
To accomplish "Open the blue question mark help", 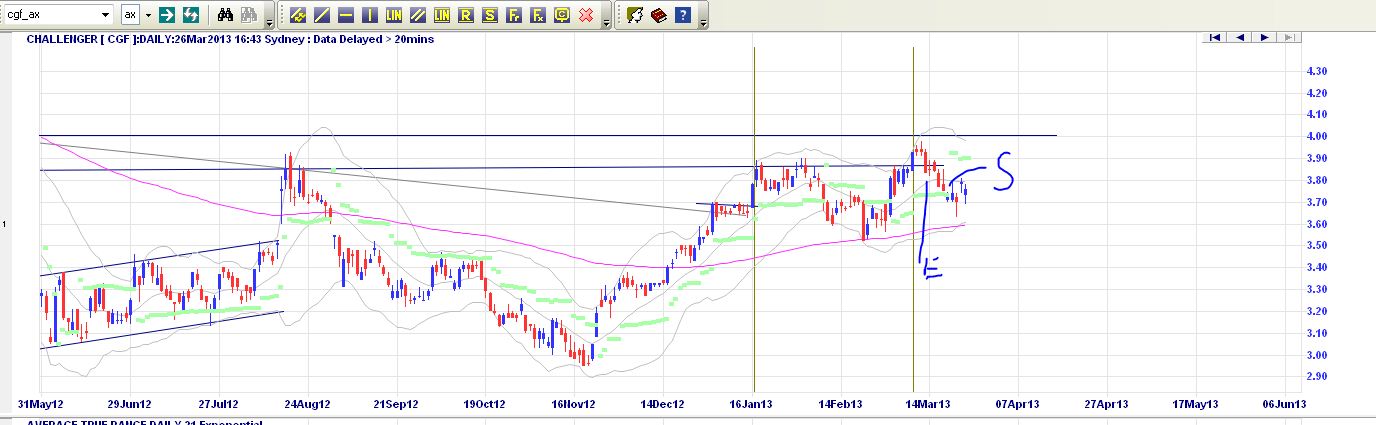I will point(682,15).
